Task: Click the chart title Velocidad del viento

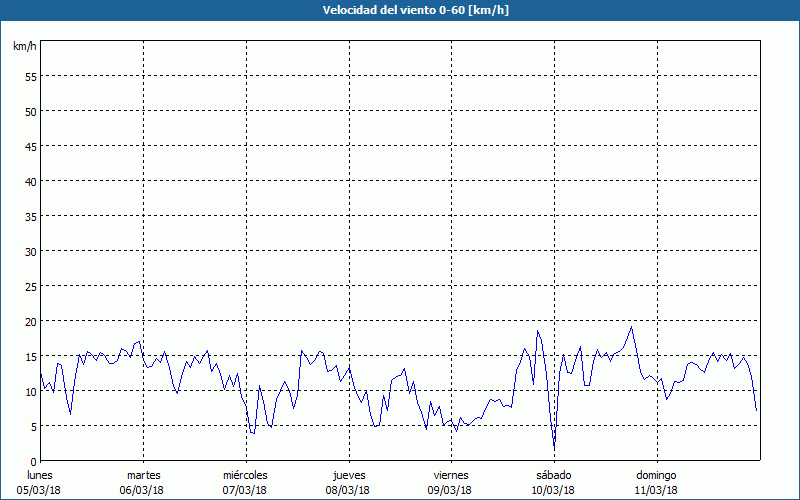Action: [400, 10]
